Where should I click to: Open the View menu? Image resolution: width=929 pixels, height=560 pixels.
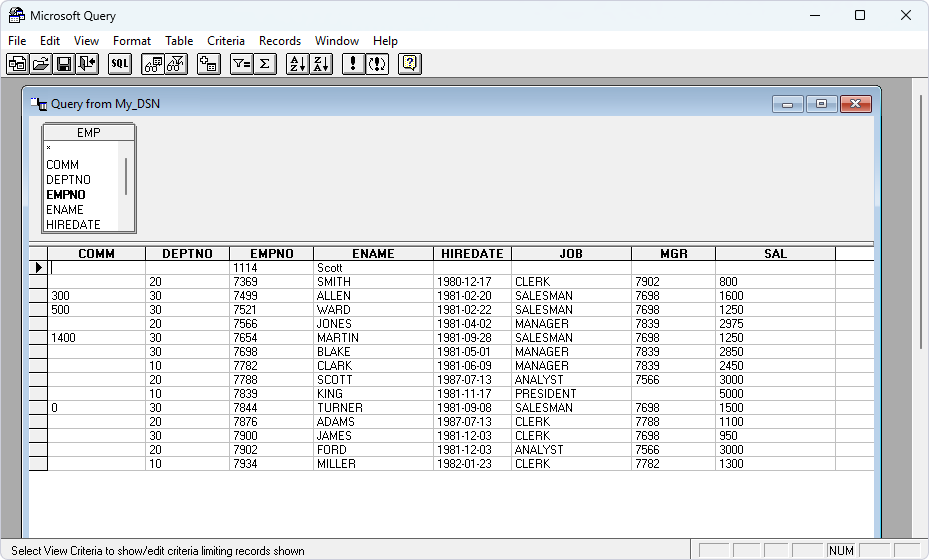(87, 41)
